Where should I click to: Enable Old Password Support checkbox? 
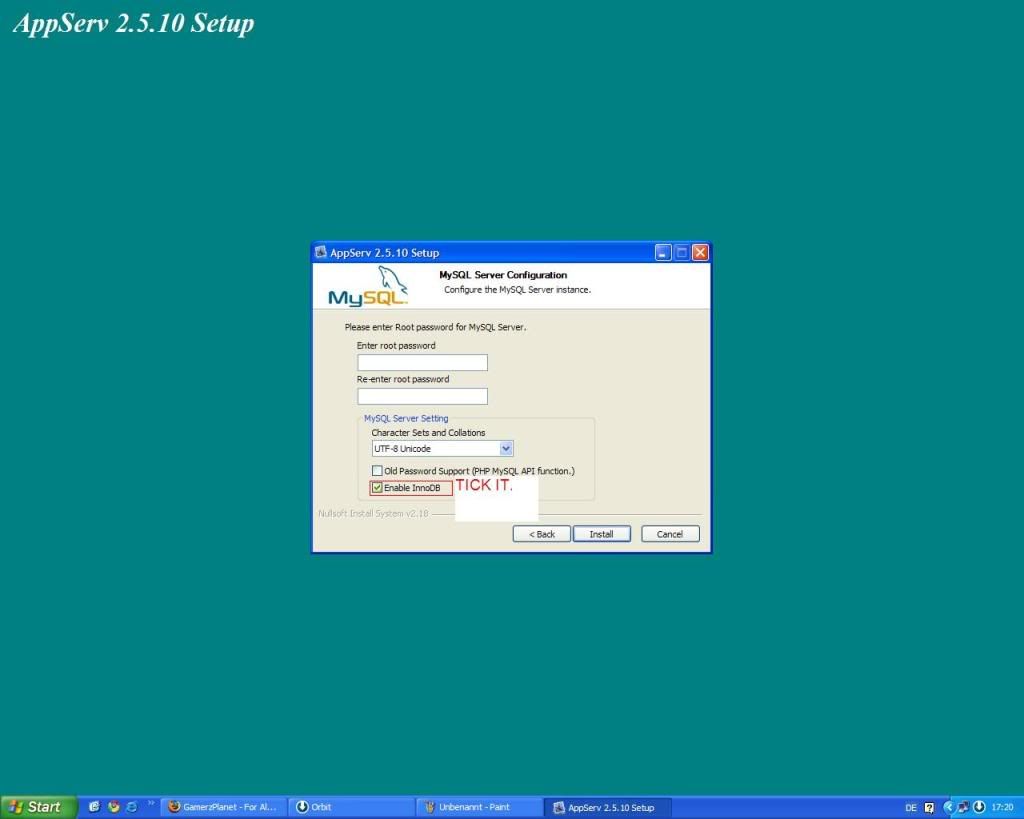click(x=377, y=471)
